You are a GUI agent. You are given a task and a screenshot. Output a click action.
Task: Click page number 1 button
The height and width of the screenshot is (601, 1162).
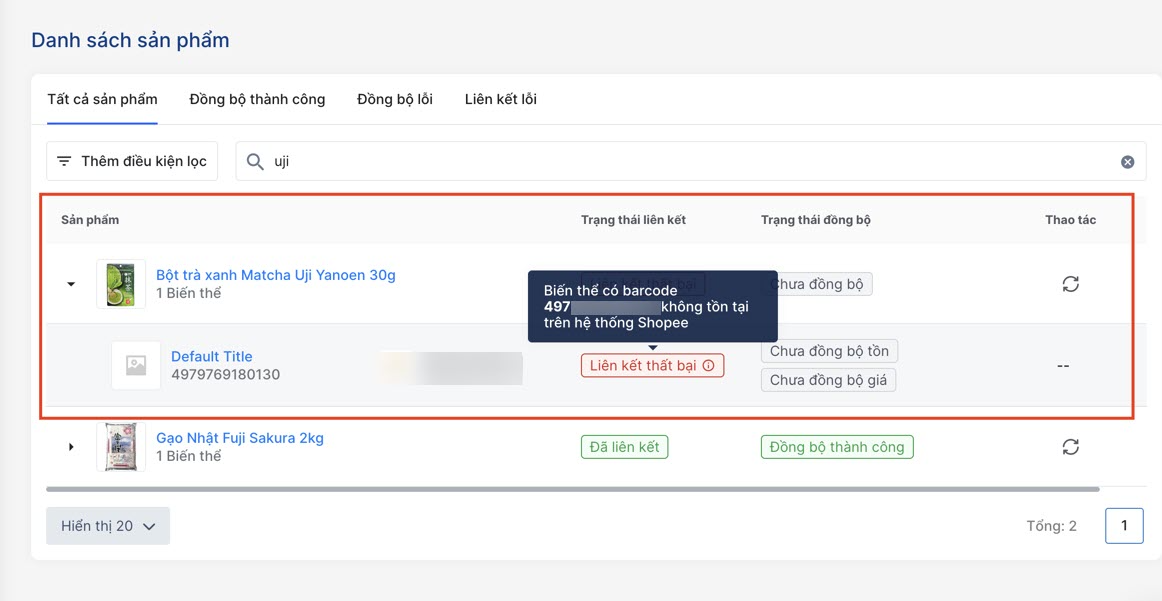tap(1124, 526)
